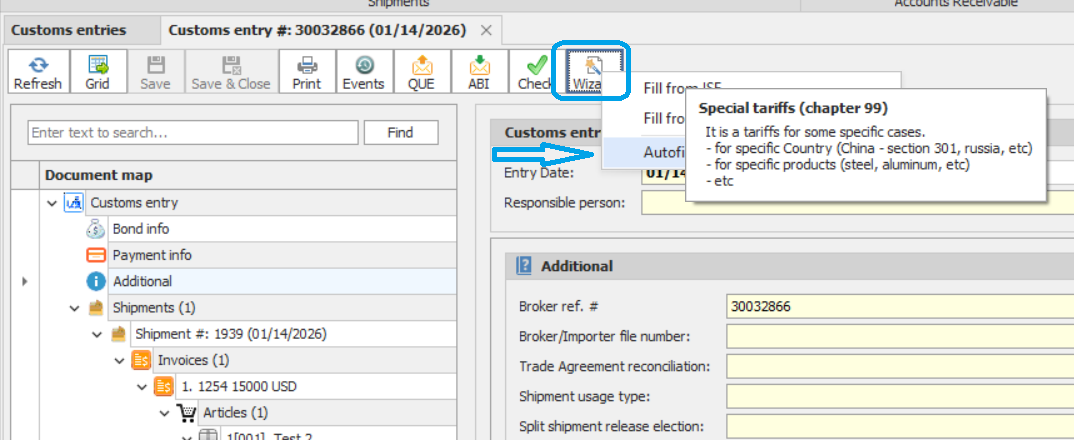
Task: Click the Split shipment release election field
Action: coord(900,426)
